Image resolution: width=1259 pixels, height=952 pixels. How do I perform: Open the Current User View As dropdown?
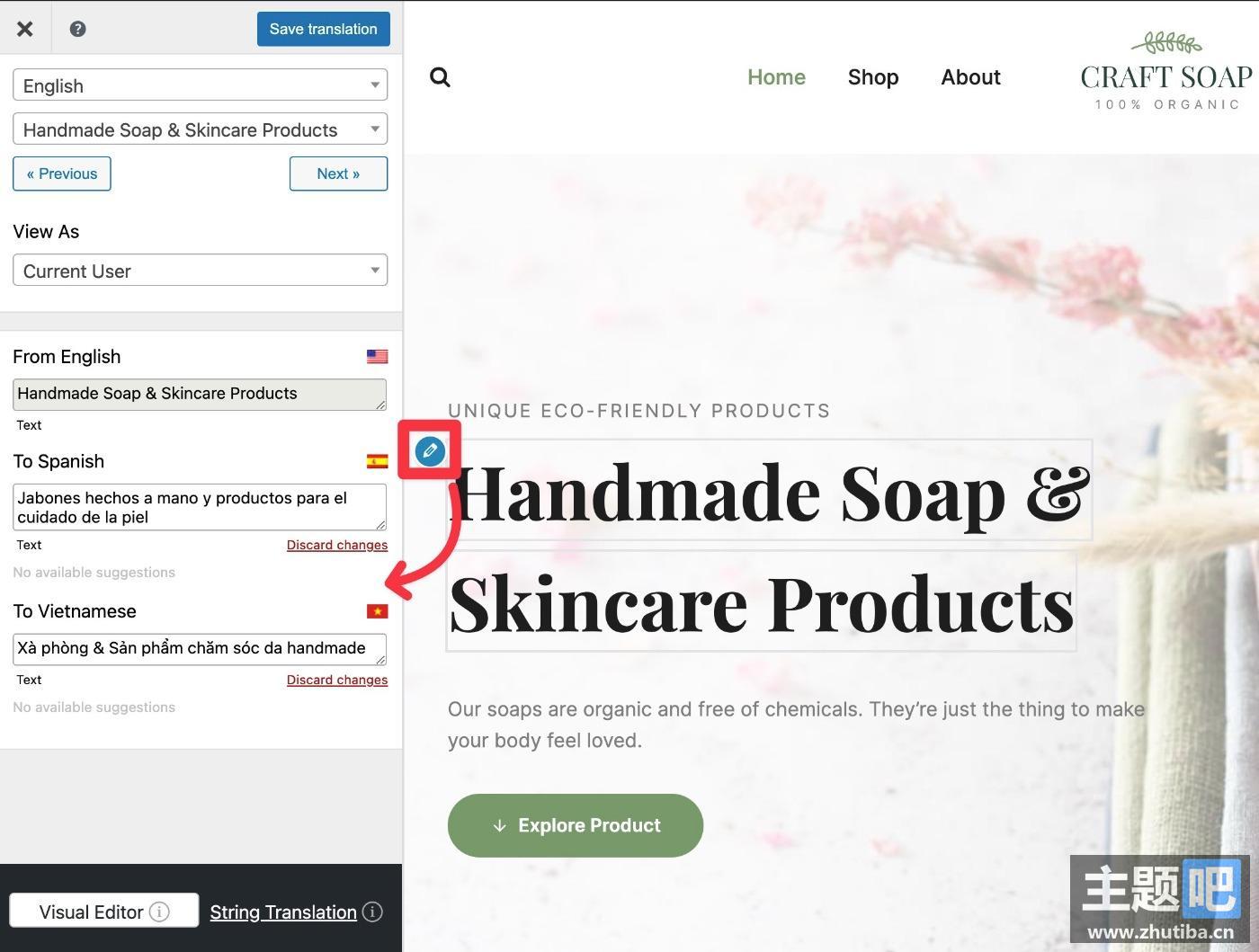click(201, 271)
